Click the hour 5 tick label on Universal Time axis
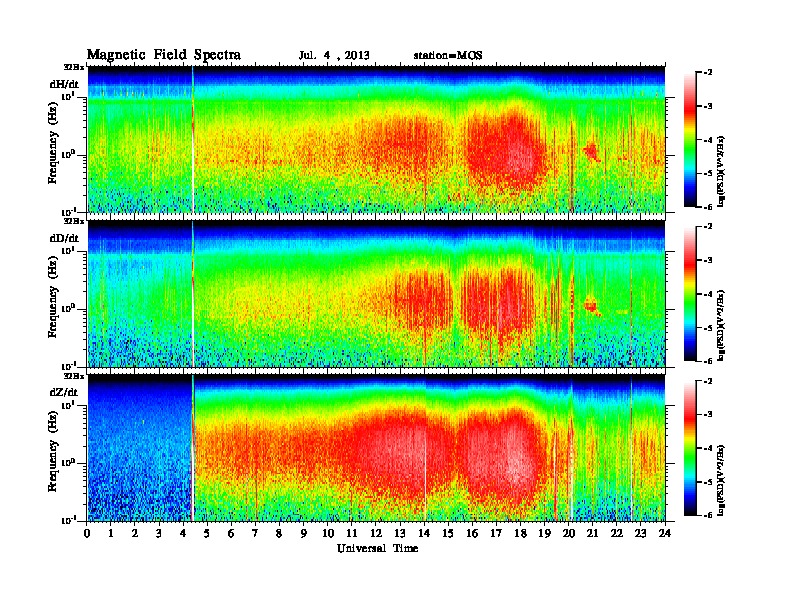Viewport: 792px width, 612px height. [x=208, y=533]
